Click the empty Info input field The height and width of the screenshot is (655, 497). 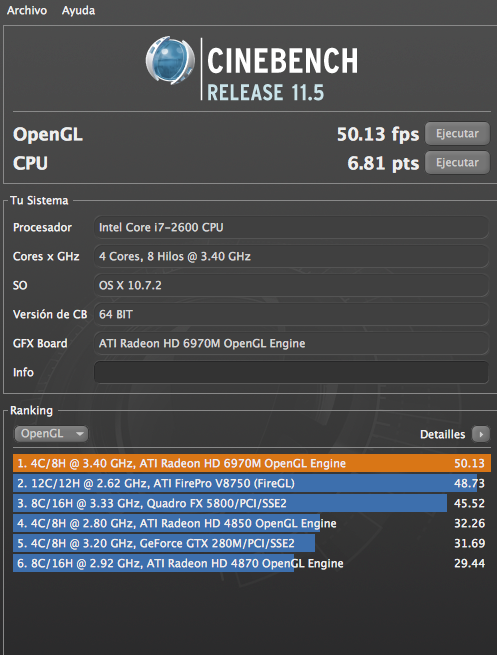(291, 372)
